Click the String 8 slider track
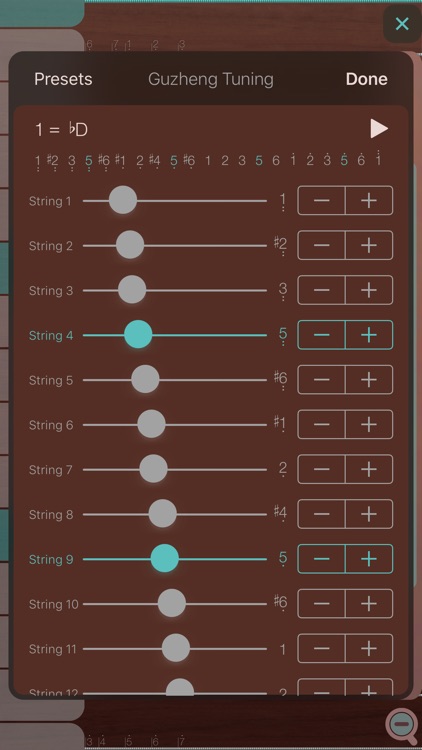The width and height of the screenshot is (422, 750). 175,514
